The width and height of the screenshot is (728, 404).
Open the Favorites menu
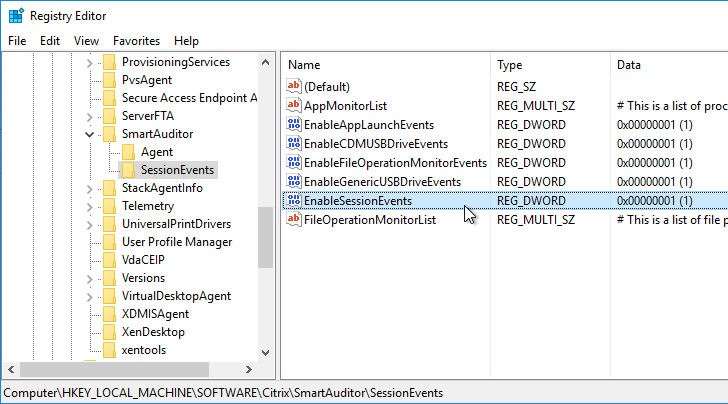(x=136, y=41)
